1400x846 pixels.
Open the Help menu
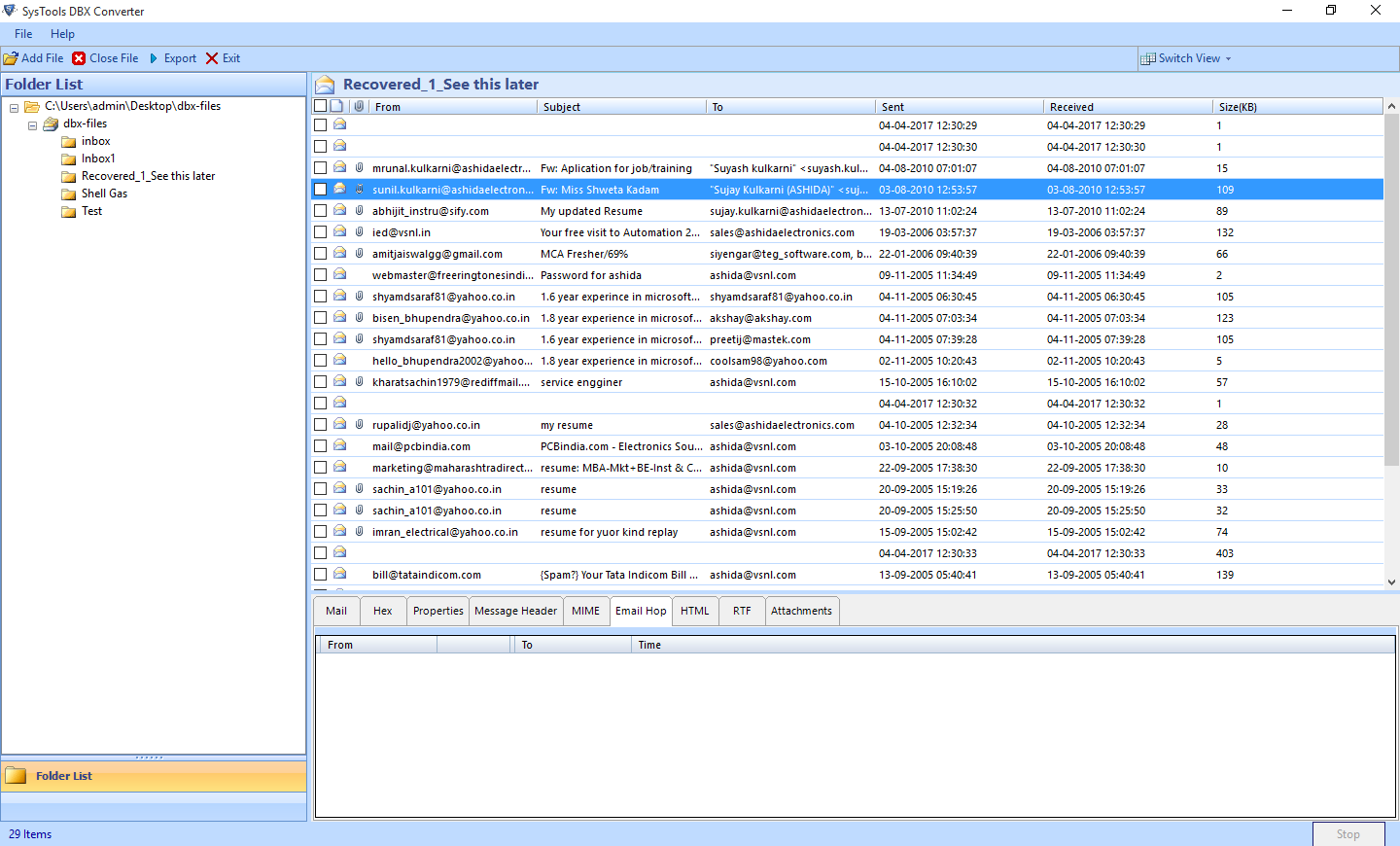(62, 34)
